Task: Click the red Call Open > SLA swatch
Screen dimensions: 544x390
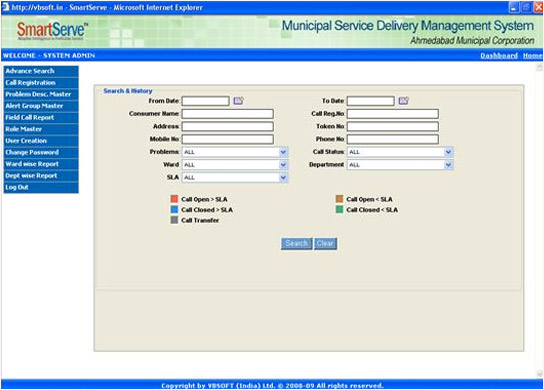Action: click(x=174, y=199)
